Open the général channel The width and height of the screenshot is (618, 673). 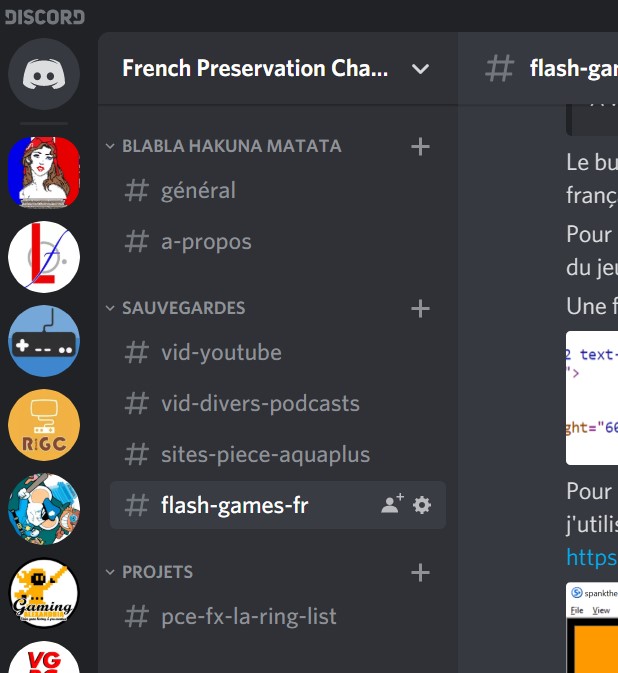tap(278, 191)
